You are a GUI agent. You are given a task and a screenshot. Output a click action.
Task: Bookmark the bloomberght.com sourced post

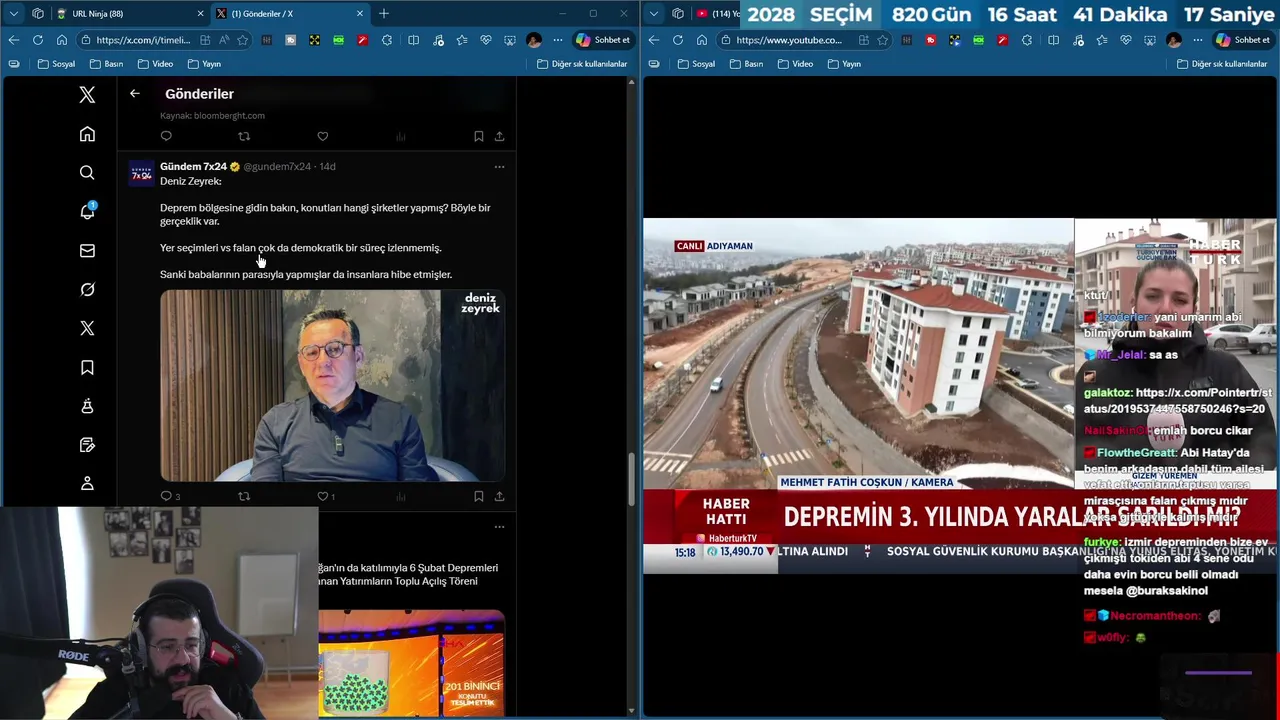(x=478, y=136)
